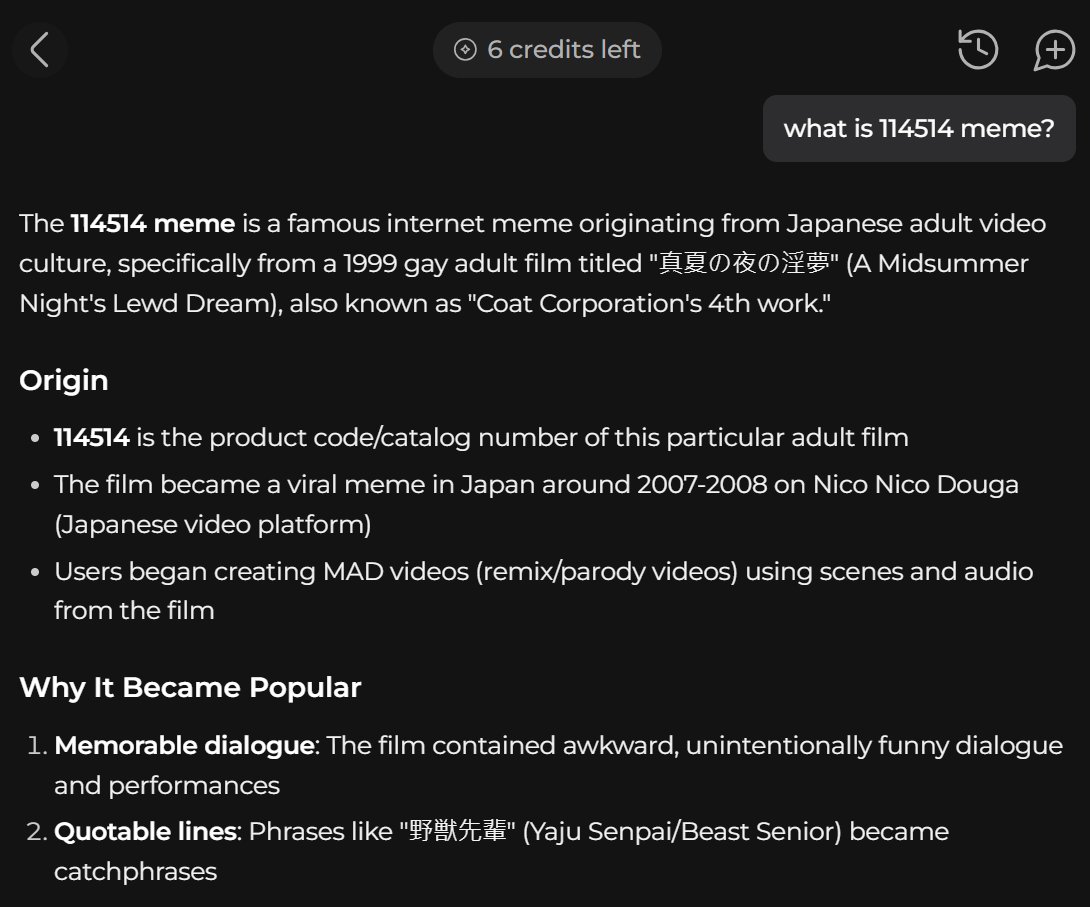Click the Origin section heading
1090x907 pixels.
[64, 380]
